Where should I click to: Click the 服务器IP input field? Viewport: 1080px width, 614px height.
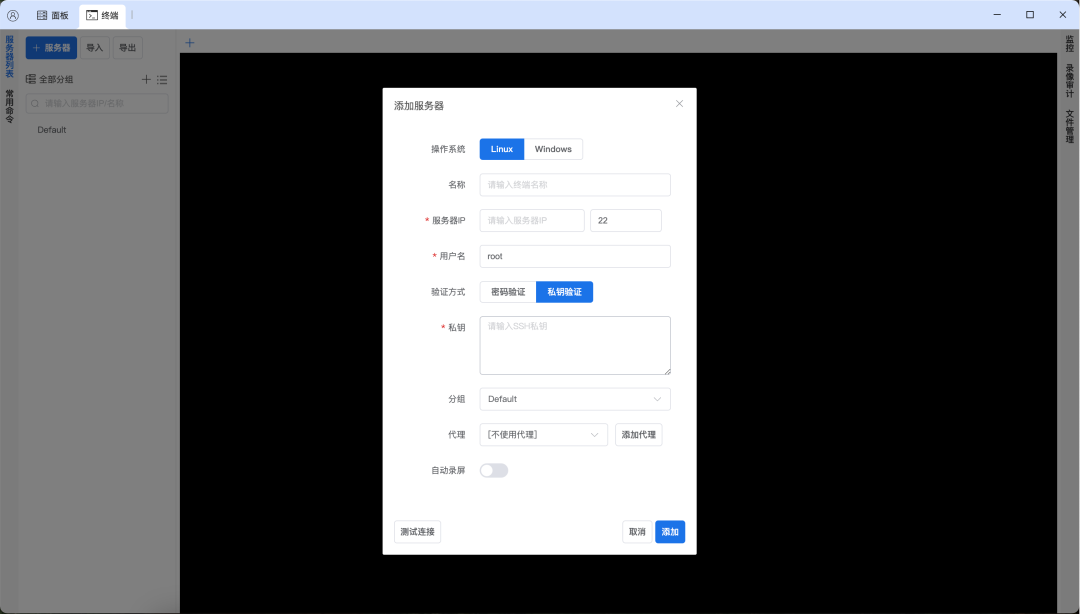[x=532, y=220]
